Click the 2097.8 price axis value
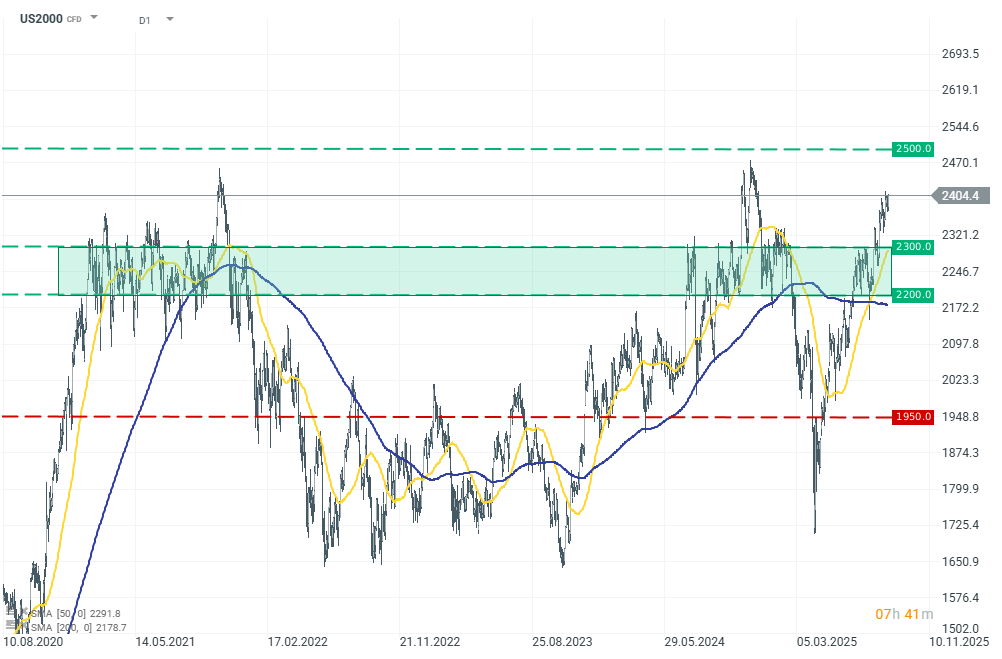1002x659 pixels. click(x=960, y=344)
